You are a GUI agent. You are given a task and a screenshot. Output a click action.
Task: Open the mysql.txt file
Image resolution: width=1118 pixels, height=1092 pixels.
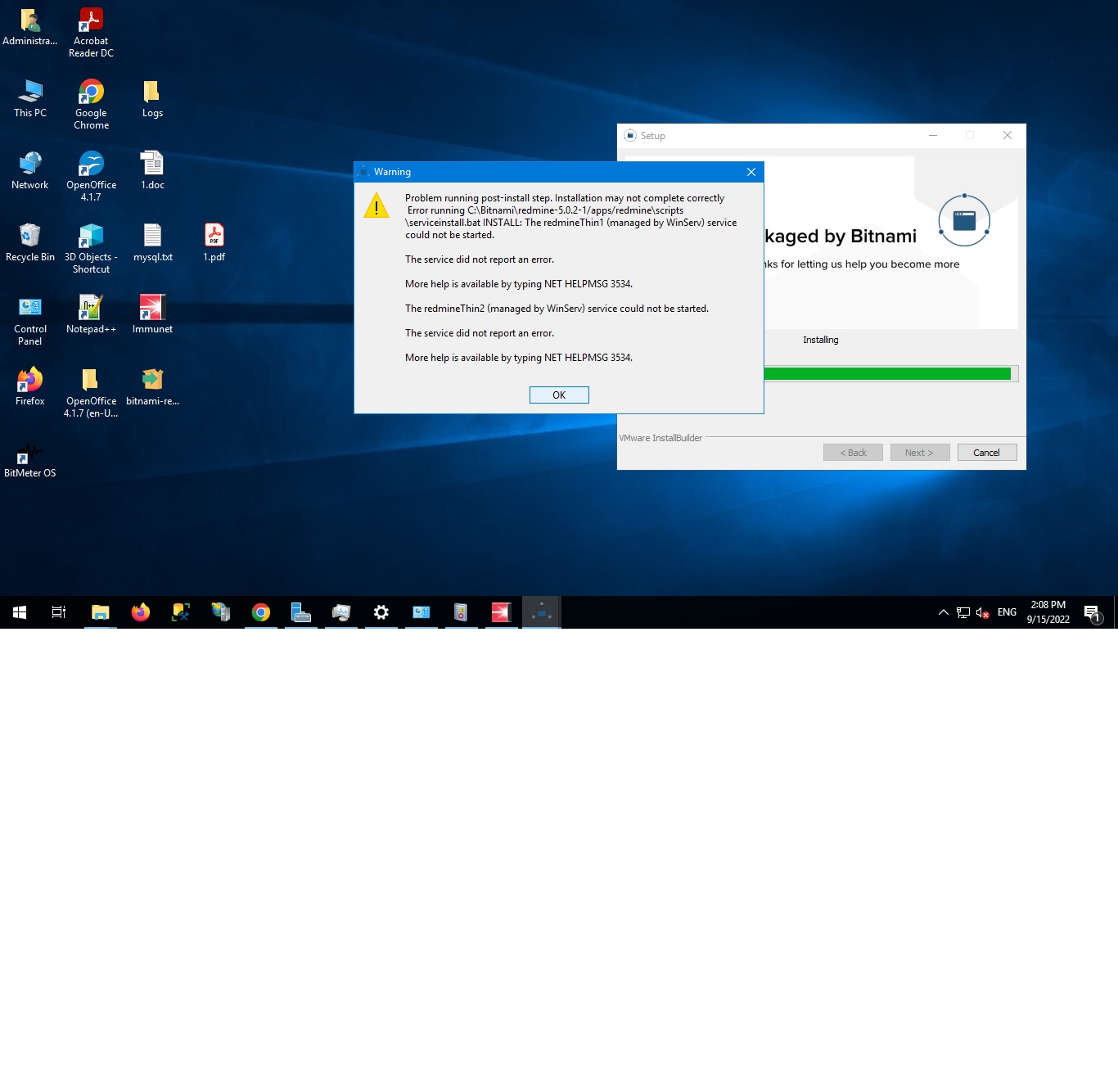pos(152,237)
